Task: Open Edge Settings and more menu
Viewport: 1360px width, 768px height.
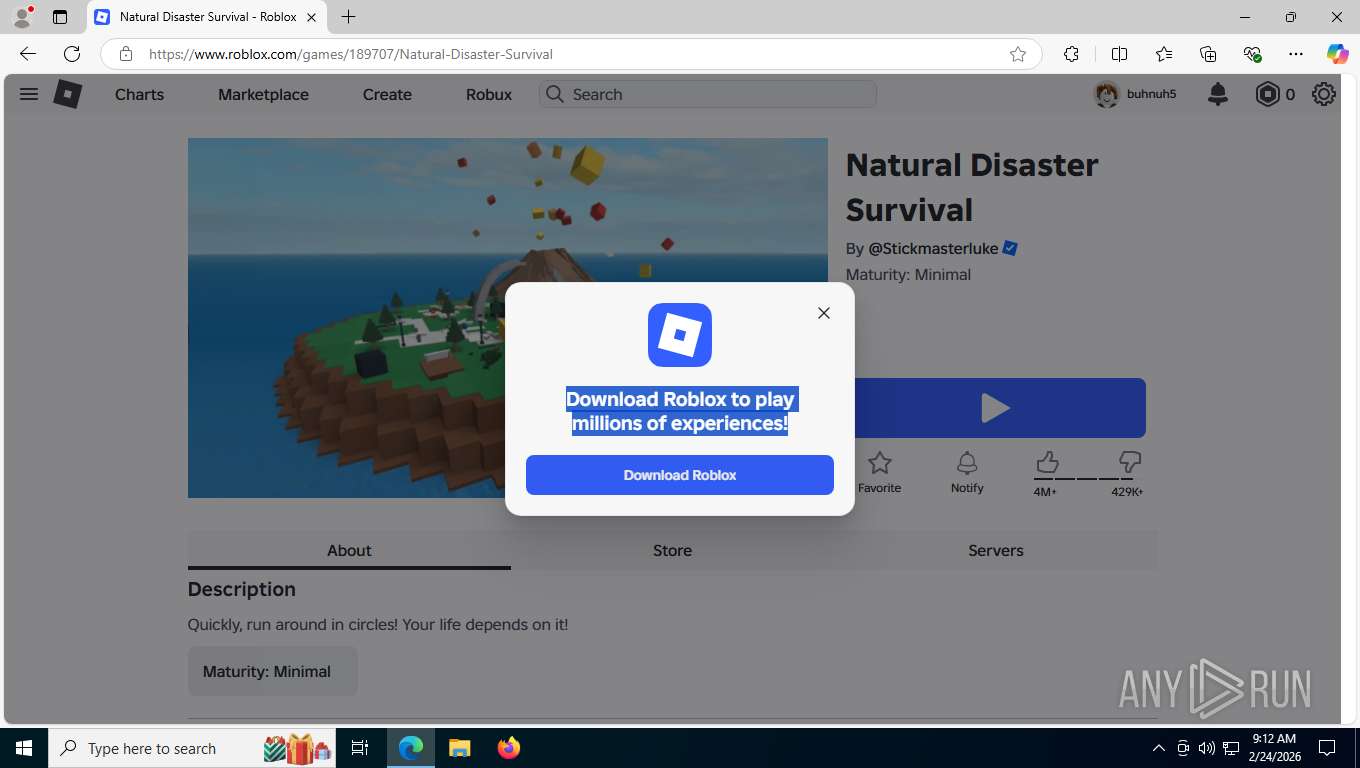Action: point(1296,54)
